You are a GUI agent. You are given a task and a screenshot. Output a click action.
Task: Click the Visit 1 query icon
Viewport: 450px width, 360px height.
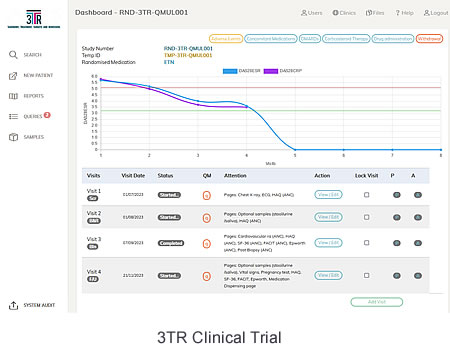tap(207, 195)
